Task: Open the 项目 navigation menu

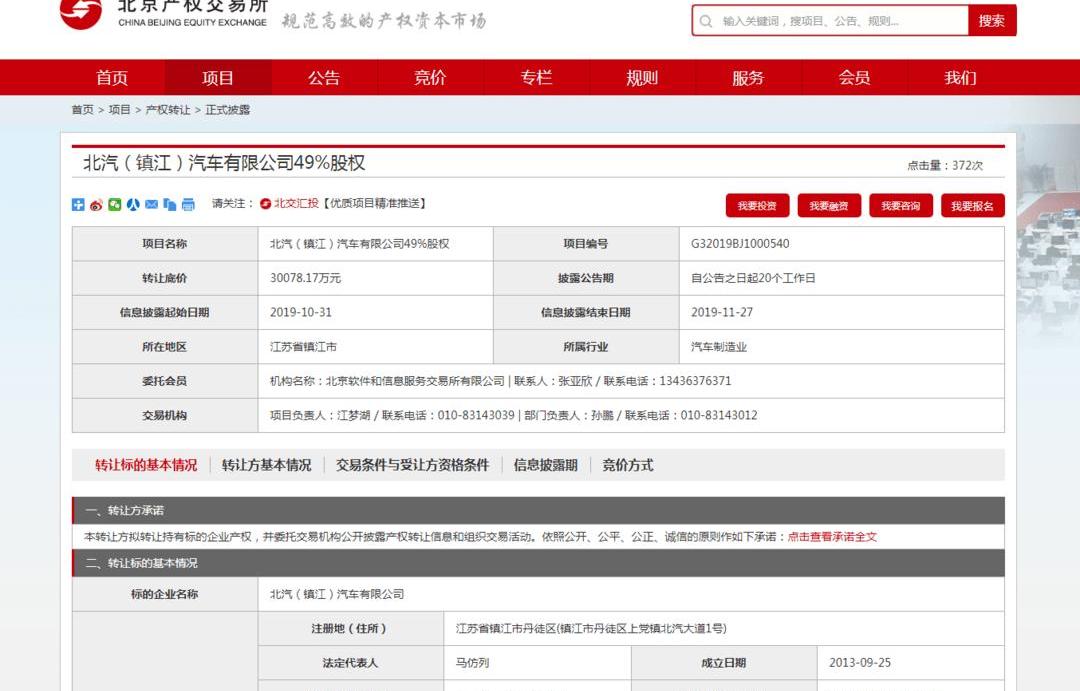Action: [x=218, y=78]
